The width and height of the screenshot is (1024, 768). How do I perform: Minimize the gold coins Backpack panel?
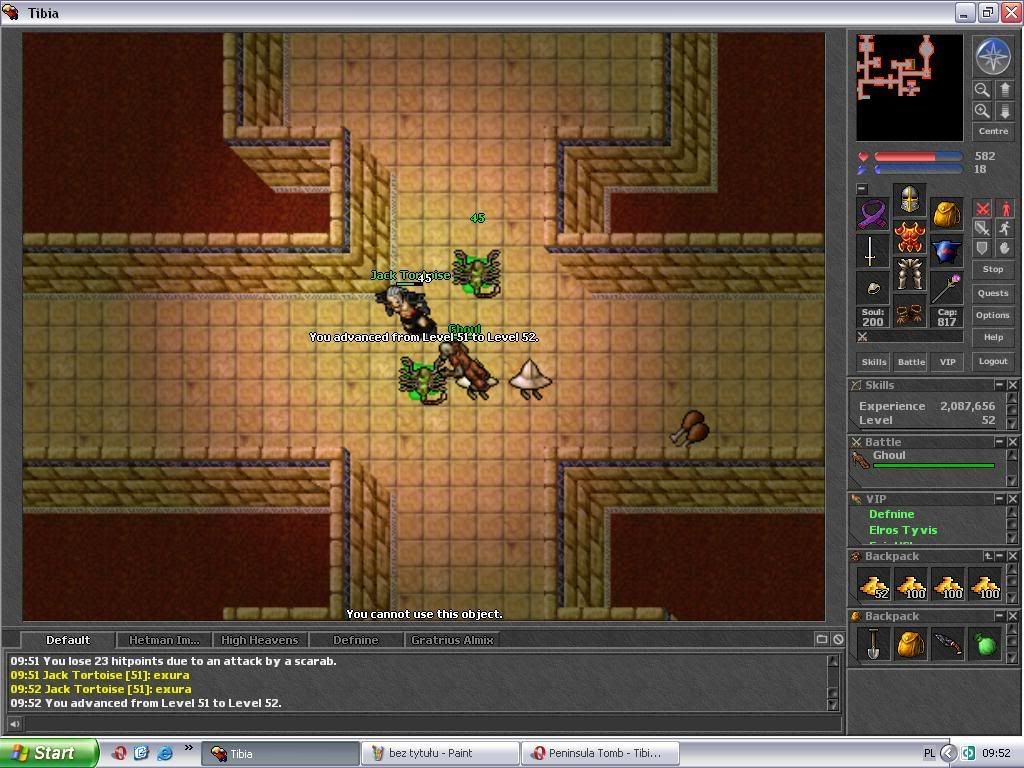(999, 556)
